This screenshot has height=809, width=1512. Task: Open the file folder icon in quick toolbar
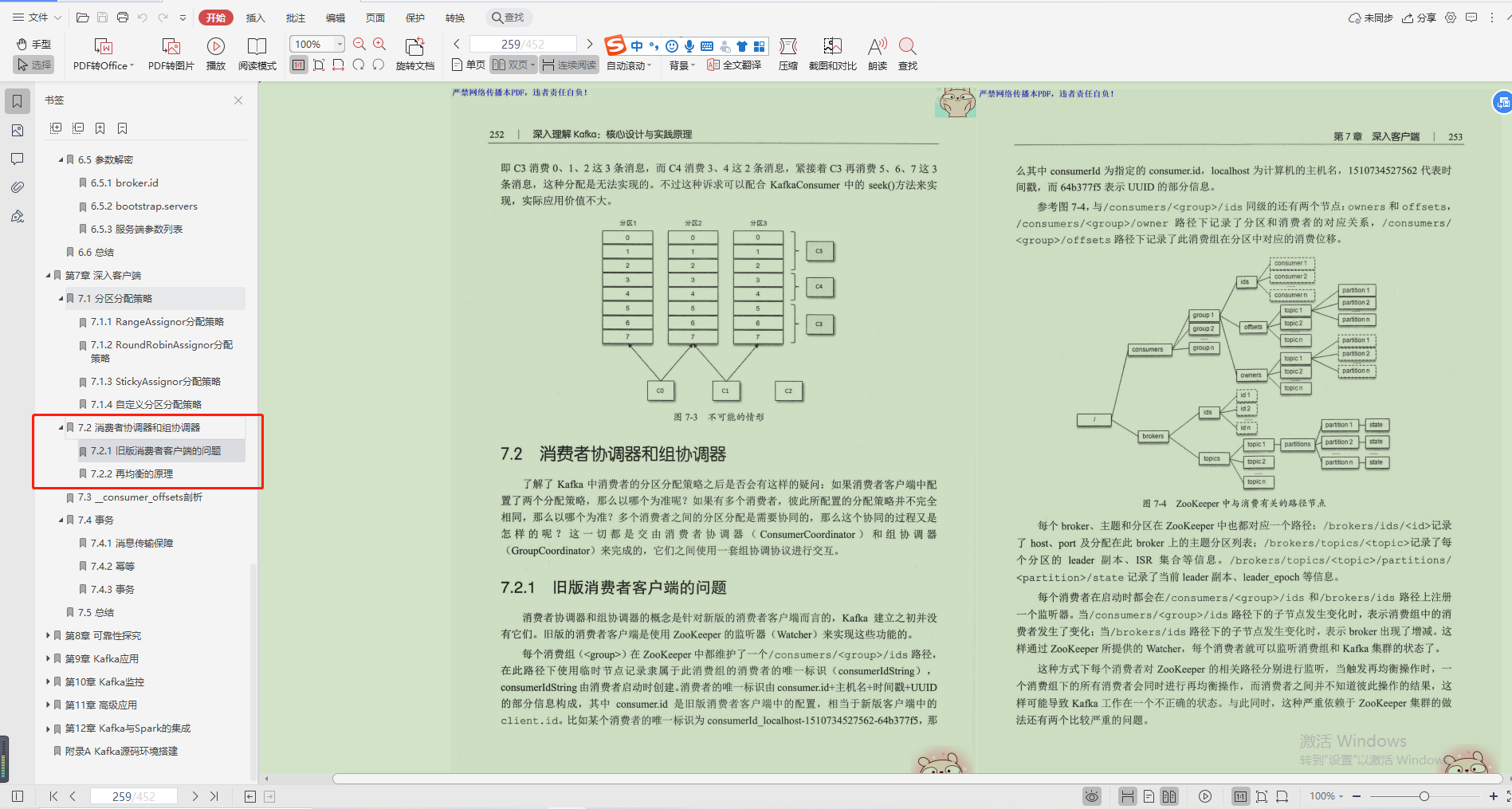(82, 18)
